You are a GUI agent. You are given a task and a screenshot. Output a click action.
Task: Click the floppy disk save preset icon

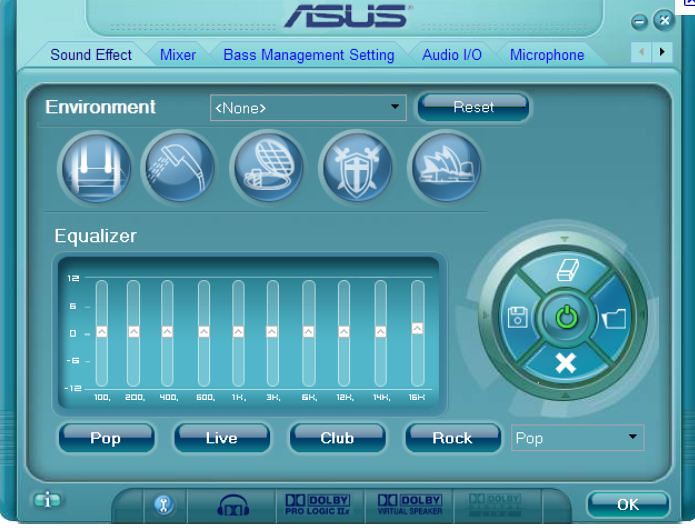(x=517, y=317)
